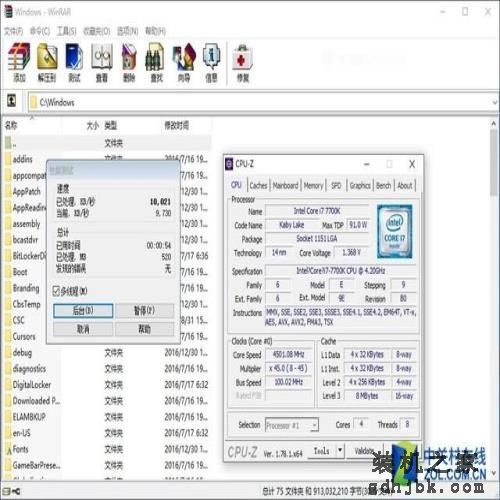Click the Validate button in CPU-Z
This screenshot has height=500, width=500.
(x=365, y=451)
